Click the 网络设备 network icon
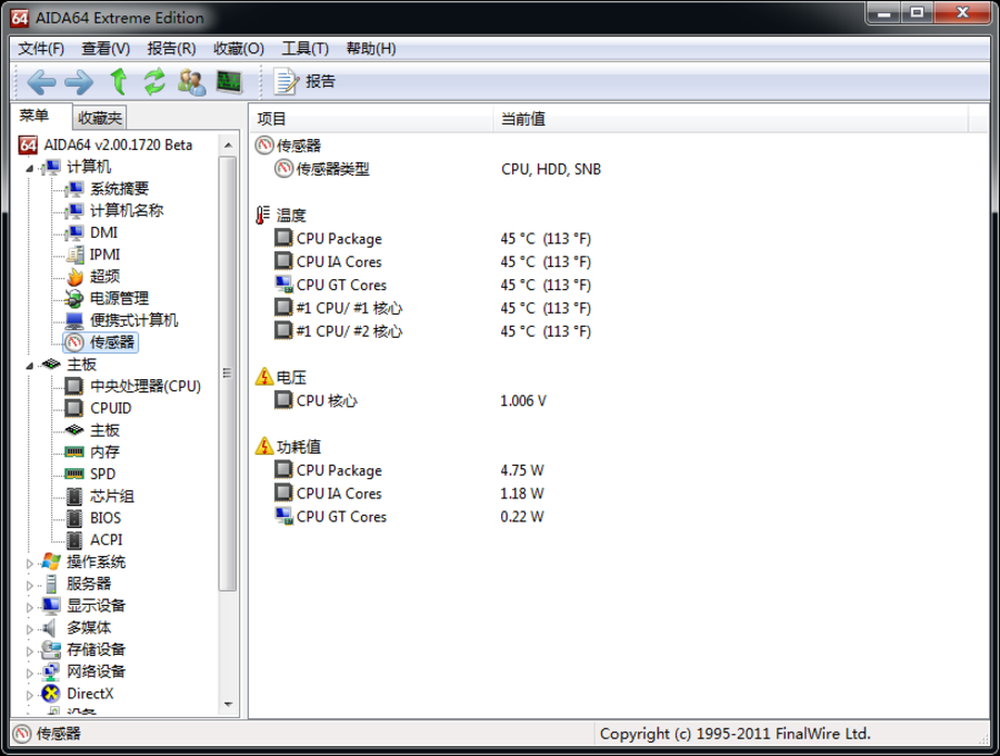 51,672
